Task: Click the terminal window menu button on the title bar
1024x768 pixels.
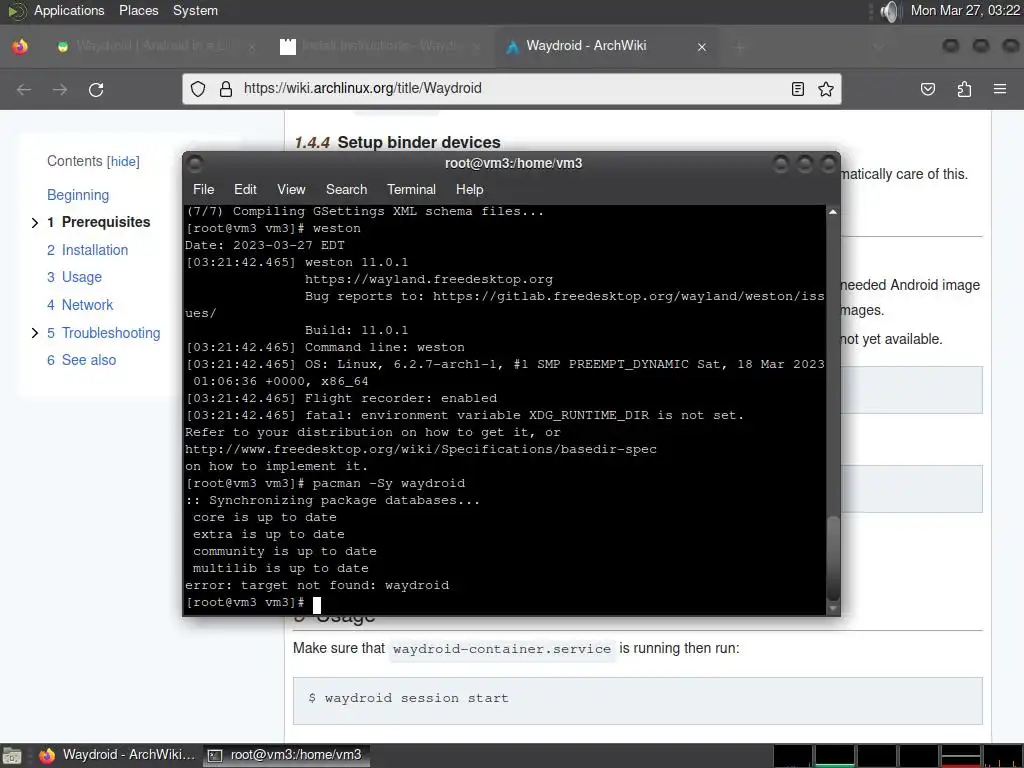Action: (x=195, y=163)
